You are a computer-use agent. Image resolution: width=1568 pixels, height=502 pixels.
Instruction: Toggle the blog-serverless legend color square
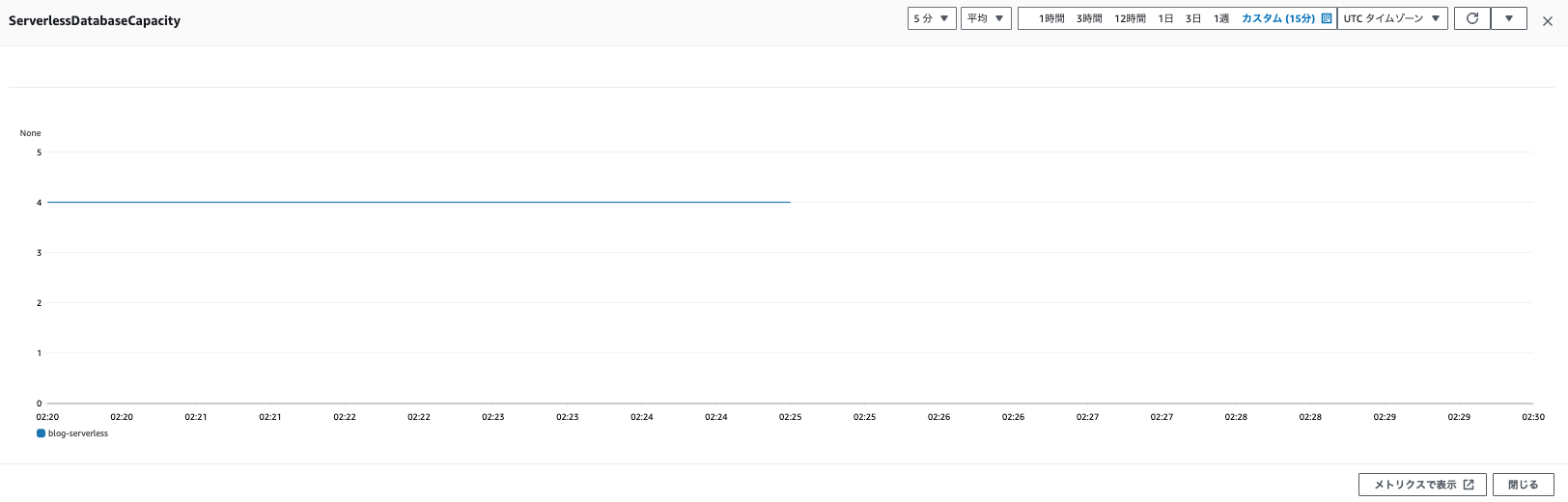(x=41, y=433)
